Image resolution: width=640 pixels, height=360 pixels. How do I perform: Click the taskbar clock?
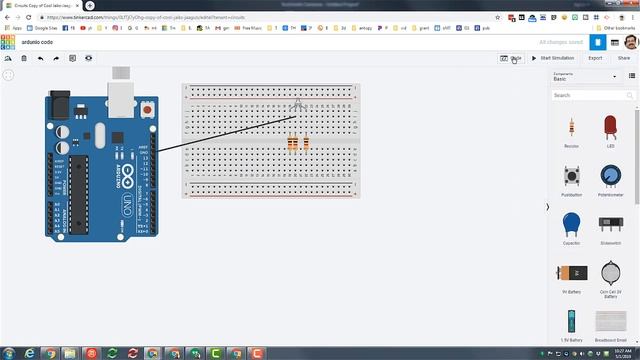click(x=624, y=353)
